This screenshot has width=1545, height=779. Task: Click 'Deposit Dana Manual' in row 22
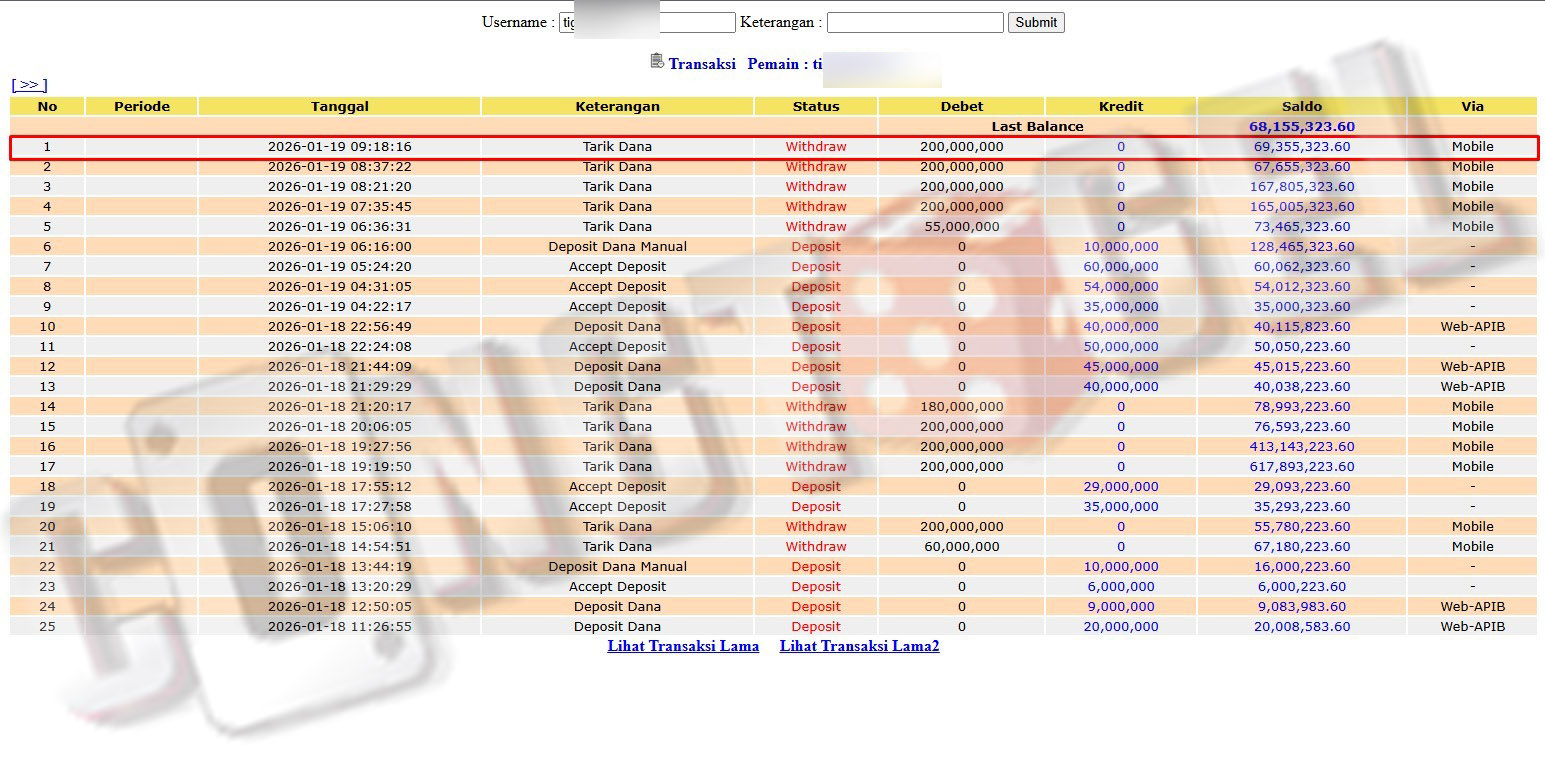[x=617, y=567]
